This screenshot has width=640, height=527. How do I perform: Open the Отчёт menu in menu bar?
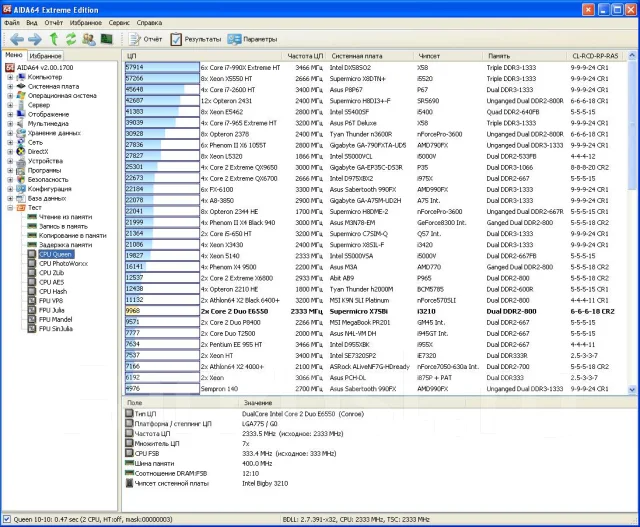pyautogui.click(x=53, y=23)
